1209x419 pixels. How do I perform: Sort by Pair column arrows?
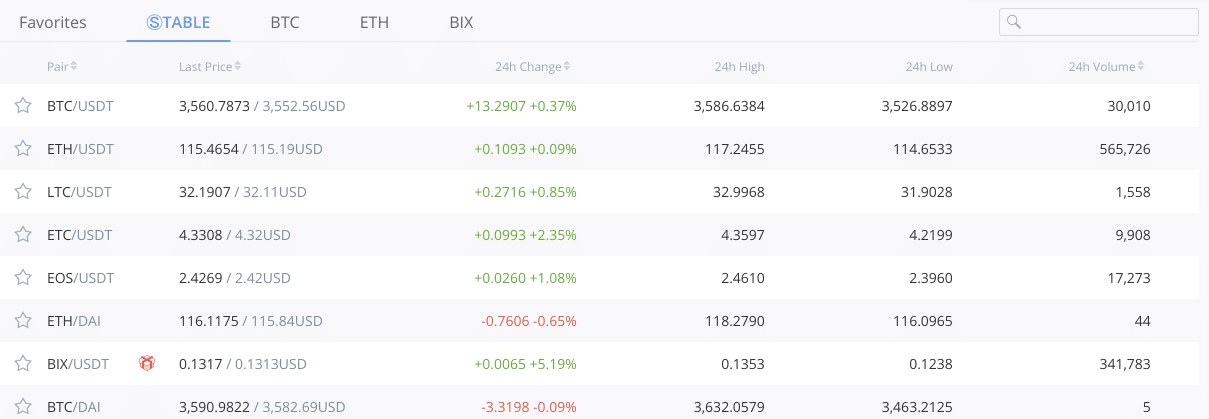74,67
